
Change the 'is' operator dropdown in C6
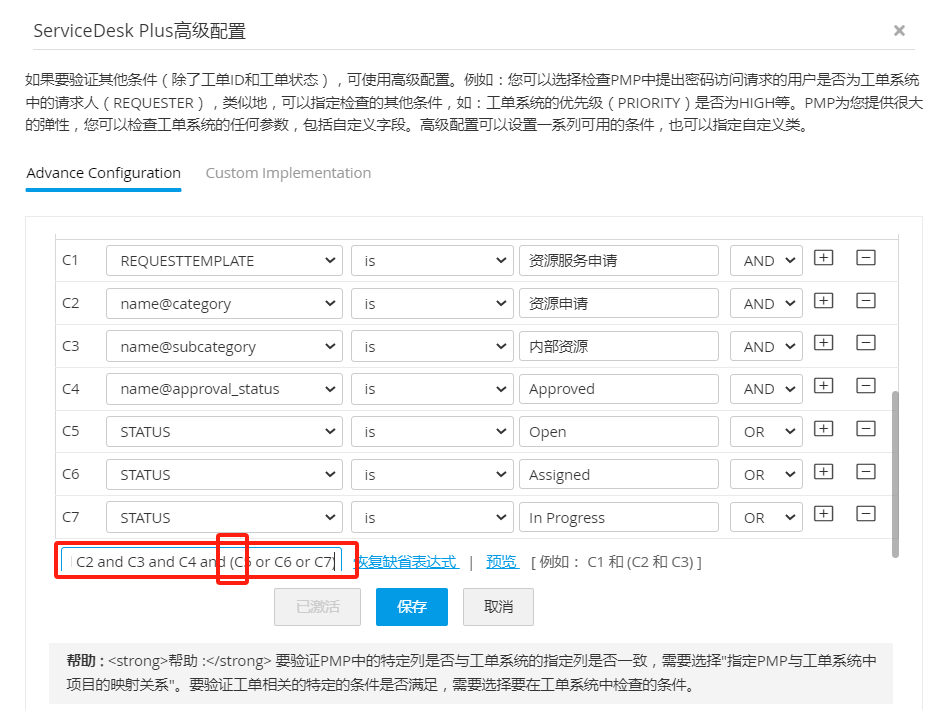432,474
